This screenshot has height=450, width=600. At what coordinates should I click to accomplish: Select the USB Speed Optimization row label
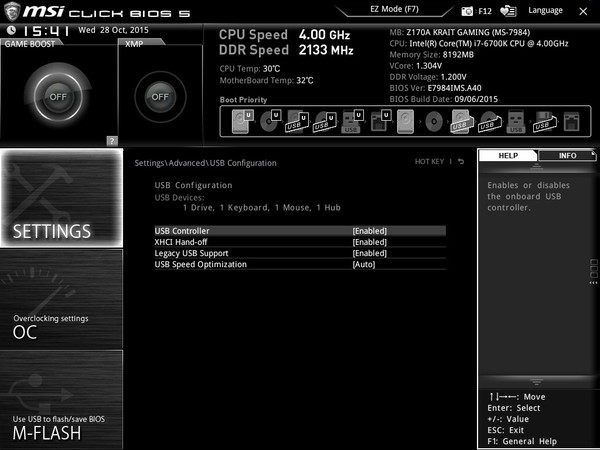[x=201, y=264]
